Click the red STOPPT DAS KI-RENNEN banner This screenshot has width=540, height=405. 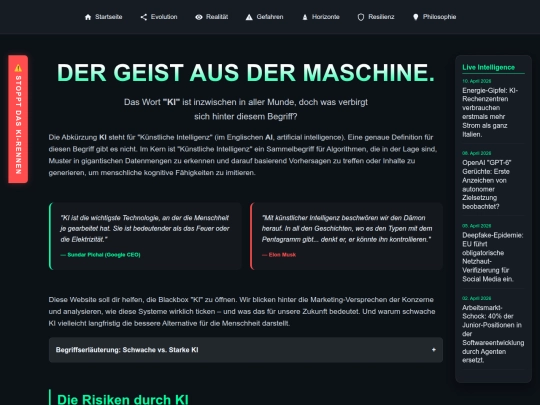(18, 119)
